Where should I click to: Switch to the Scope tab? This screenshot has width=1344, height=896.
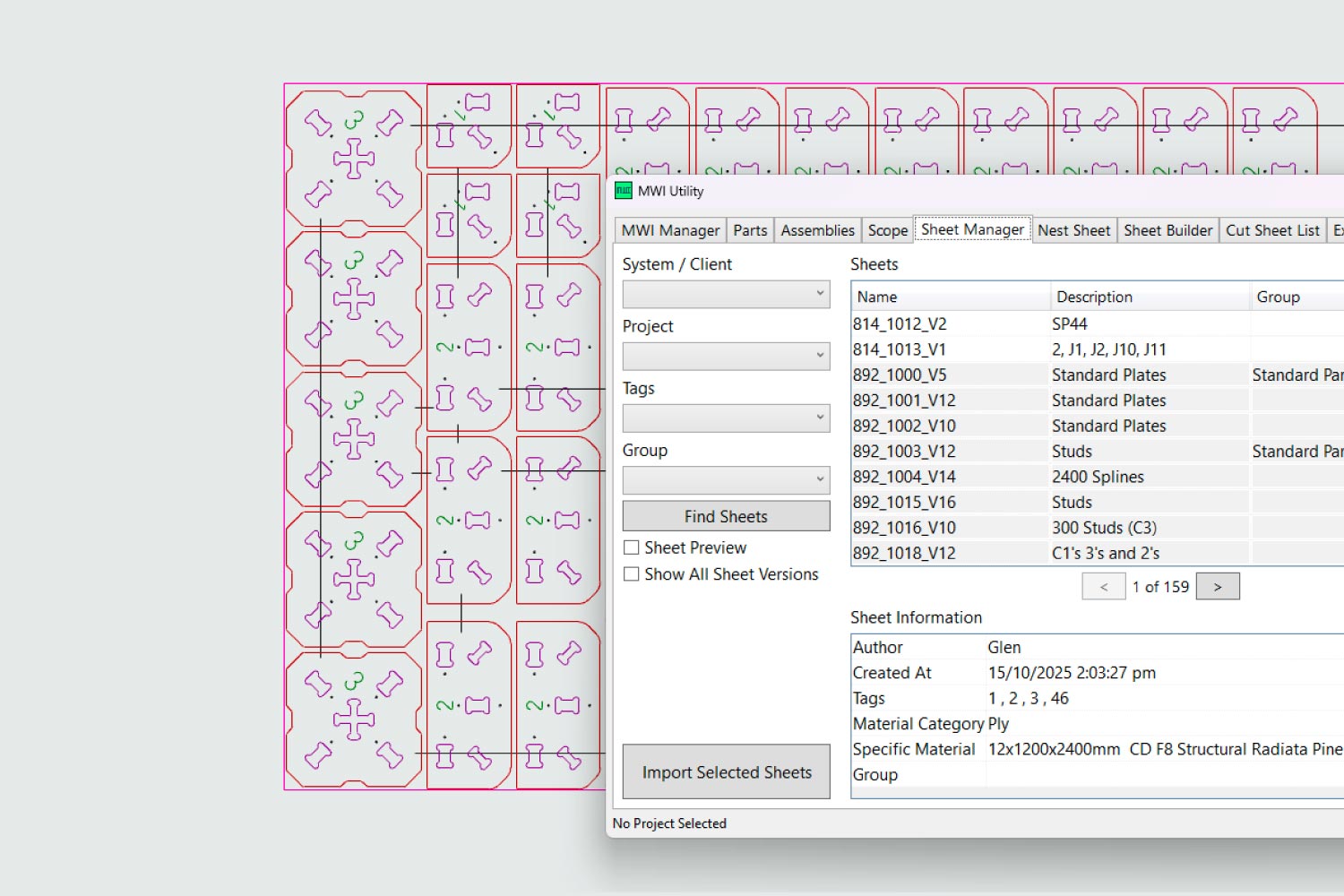coord(887,230)
